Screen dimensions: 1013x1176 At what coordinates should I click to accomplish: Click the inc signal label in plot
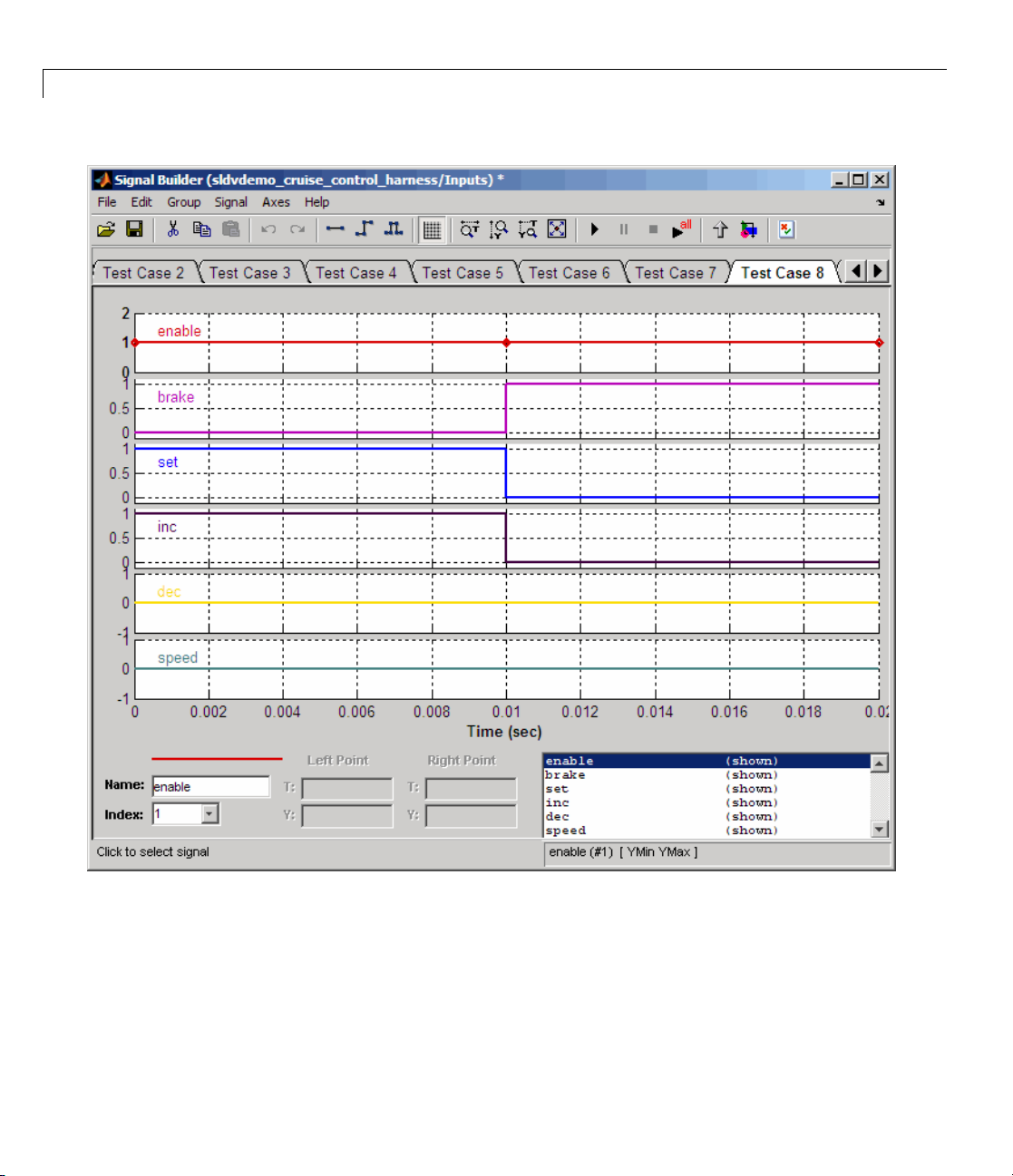[167, 527]
